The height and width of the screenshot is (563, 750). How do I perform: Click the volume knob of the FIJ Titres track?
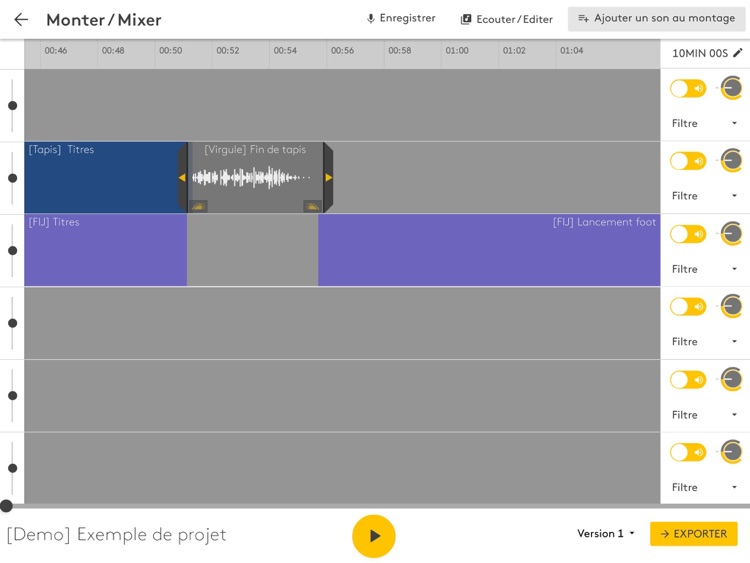tap(731, 233)
